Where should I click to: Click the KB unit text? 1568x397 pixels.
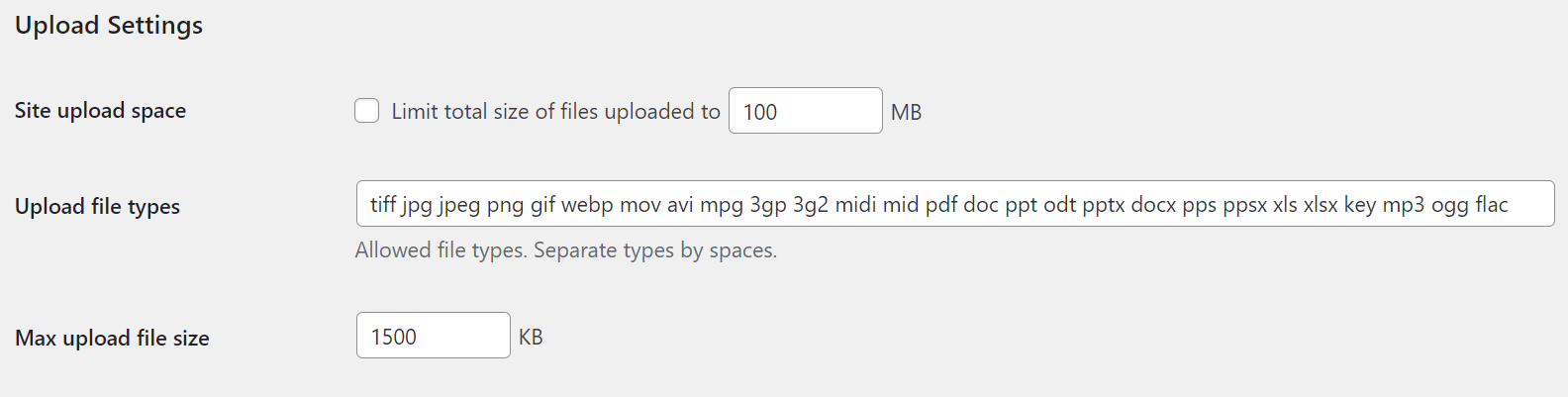pyautogui.click(x=531, y=337)
